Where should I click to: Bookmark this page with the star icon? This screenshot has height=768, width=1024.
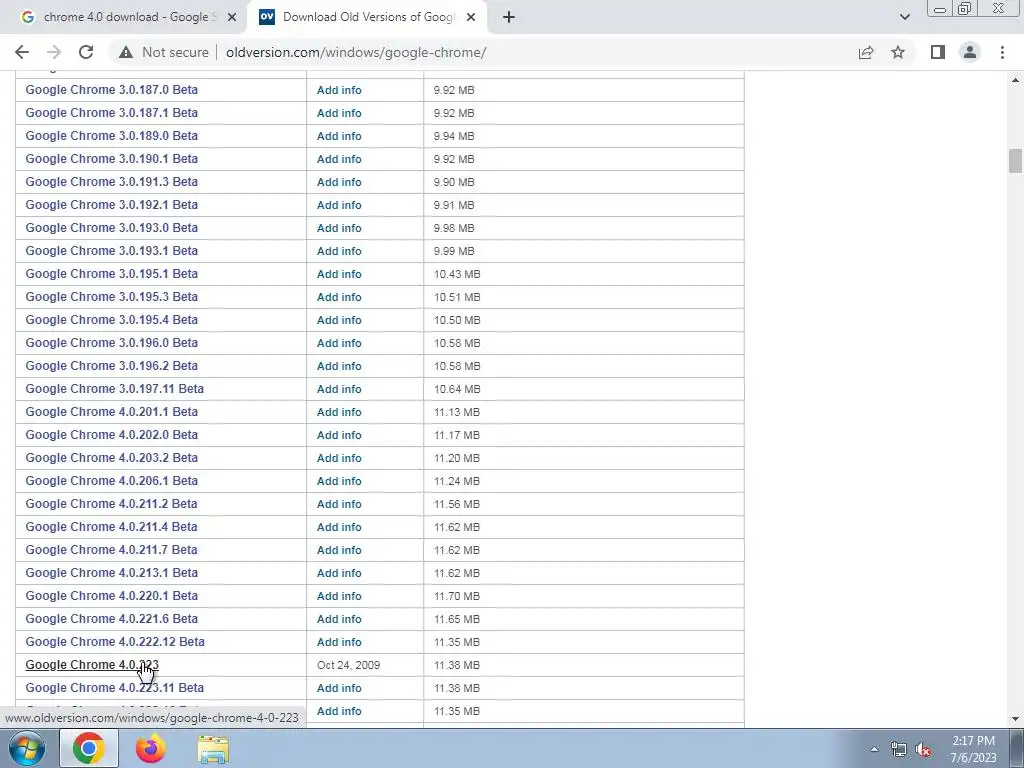[898, 52]
